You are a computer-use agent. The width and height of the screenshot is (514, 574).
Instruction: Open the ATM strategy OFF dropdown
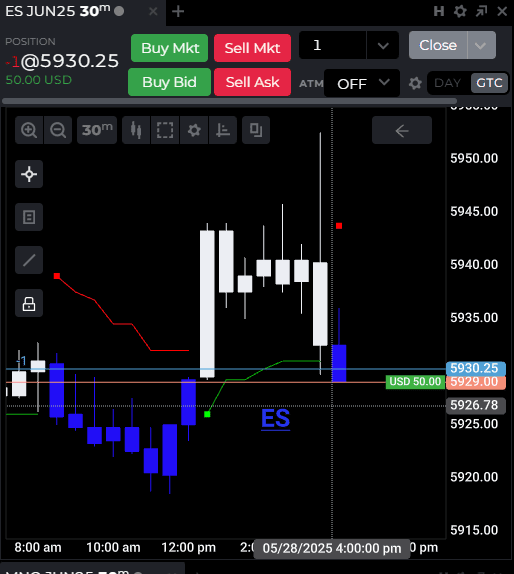click(362, 83)
